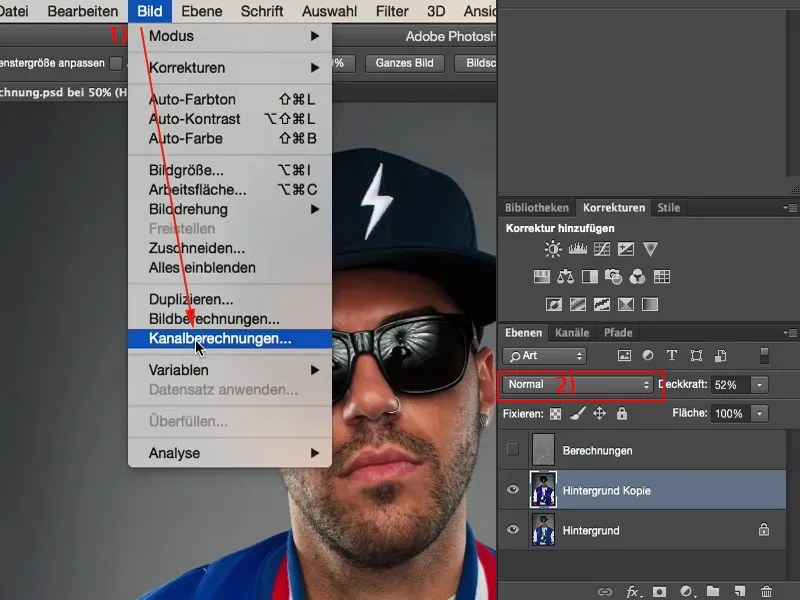The width and height of the screenshot is (800, 600).
Task: Add a Vibrance adjustment
Action: point(650,249)
